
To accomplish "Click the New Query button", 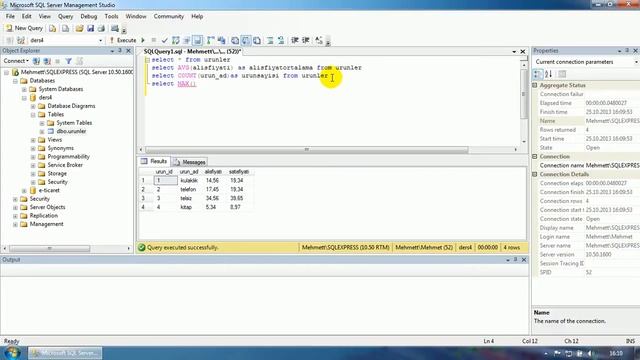I will 24,28.
